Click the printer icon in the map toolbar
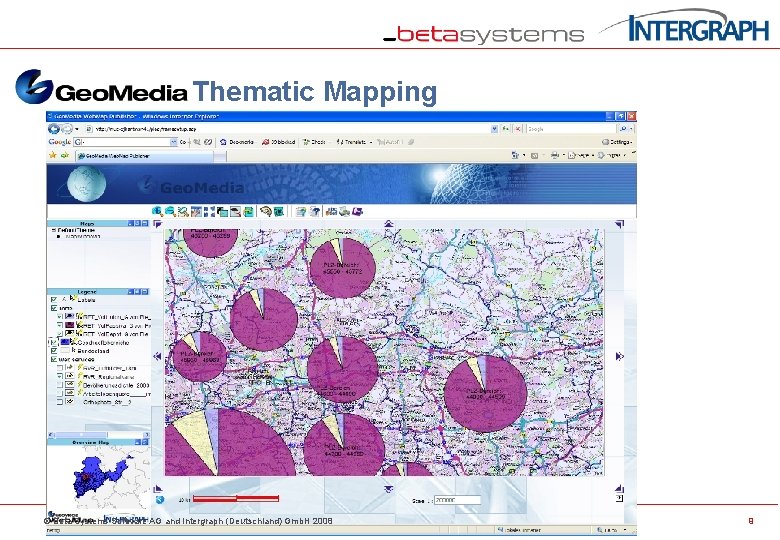 [344, 212]
